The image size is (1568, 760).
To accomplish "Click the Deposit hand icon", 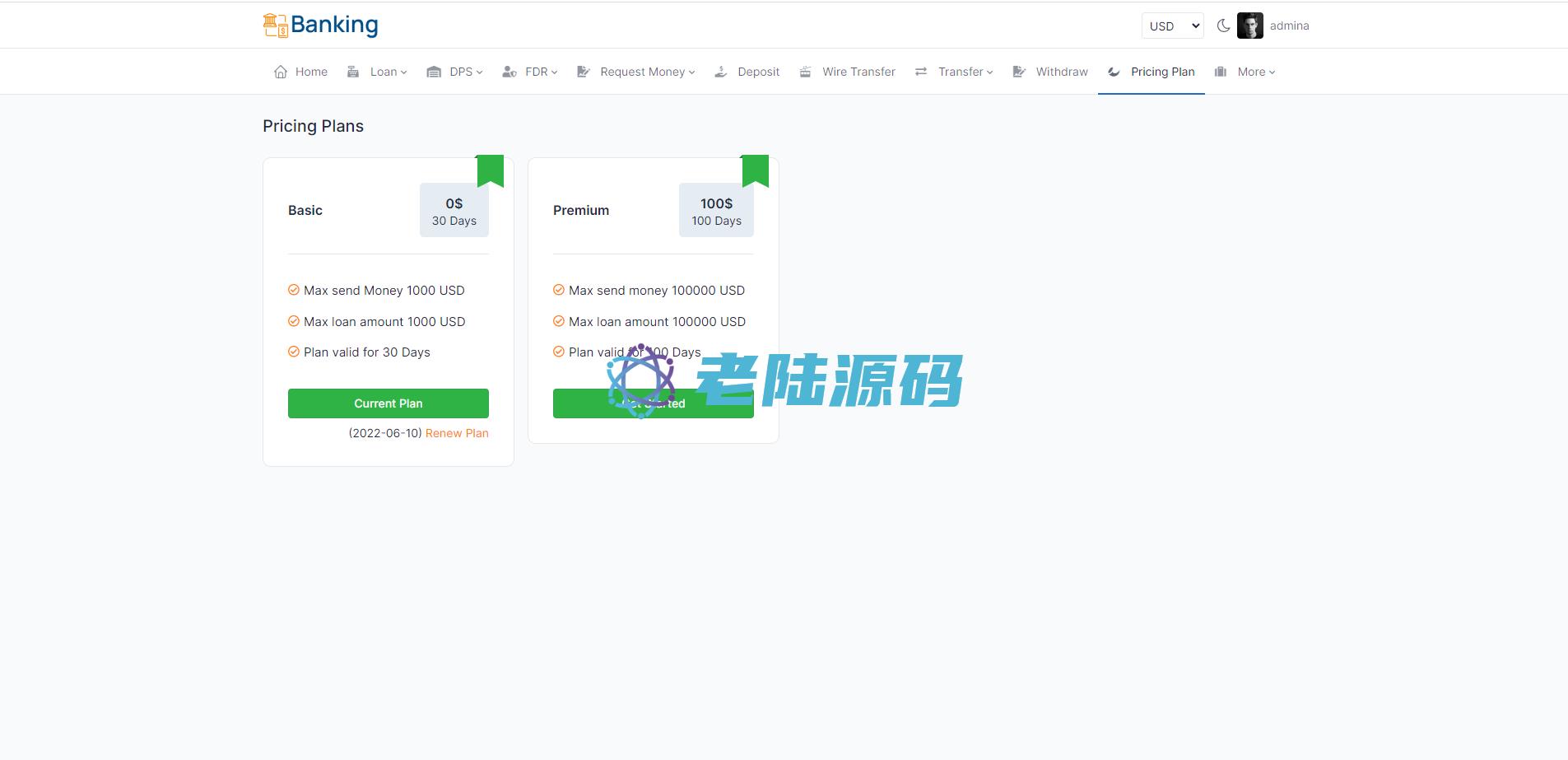I will pos(721,72).
